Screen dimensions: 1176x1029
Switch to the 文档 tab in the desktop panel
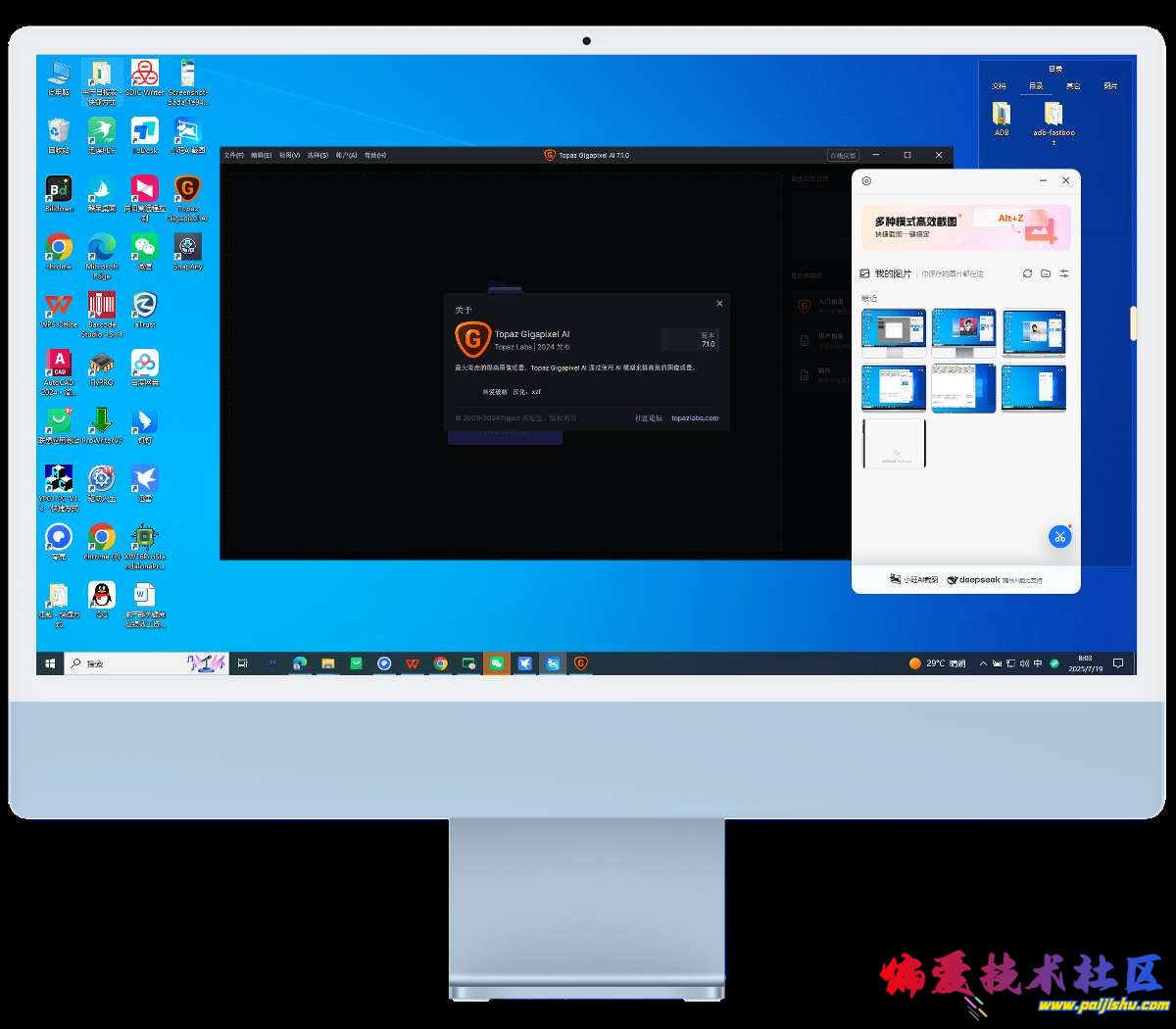[x=999, y=86]
